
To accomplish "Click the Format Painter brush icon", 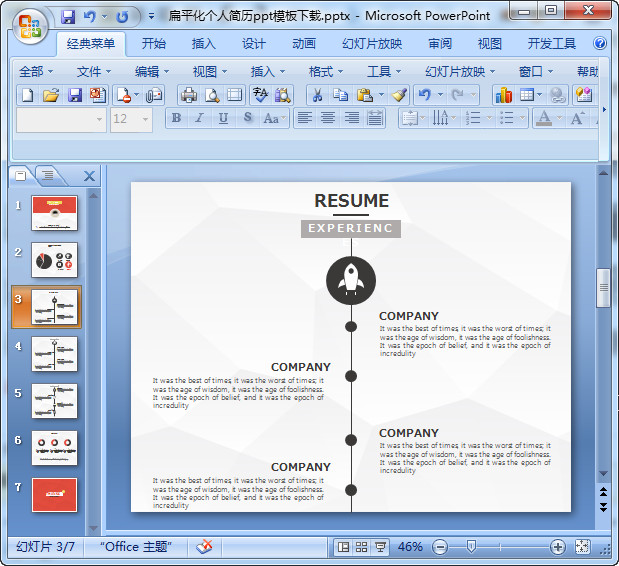I will tap(399, 95).
